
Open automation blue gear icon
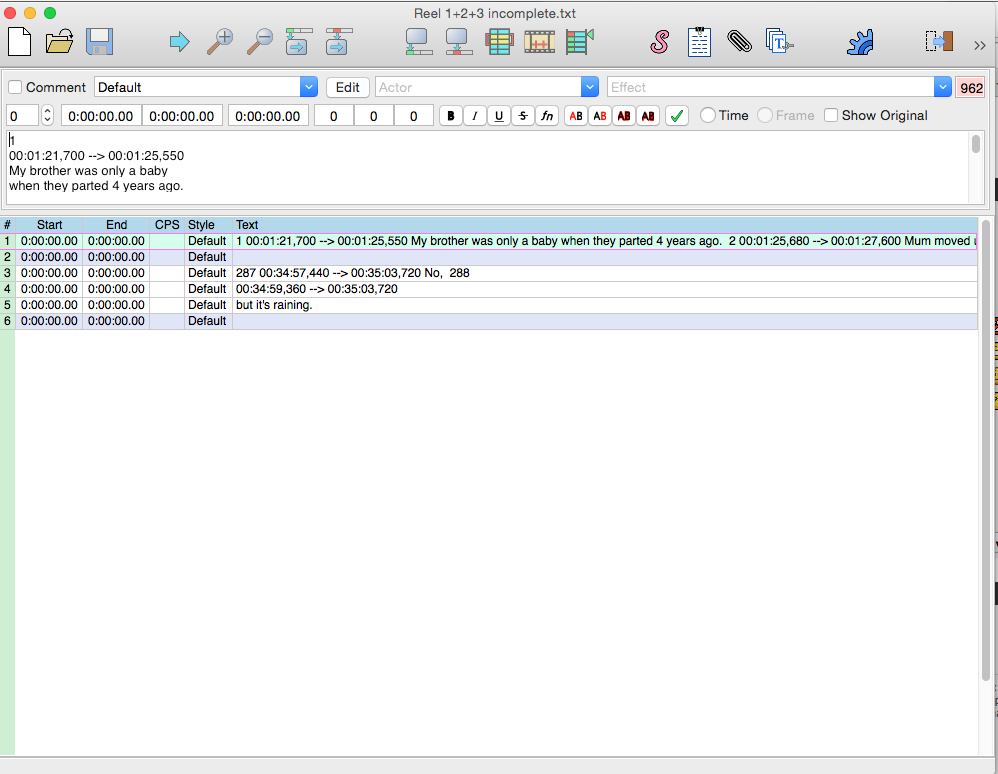click(860, 42)
